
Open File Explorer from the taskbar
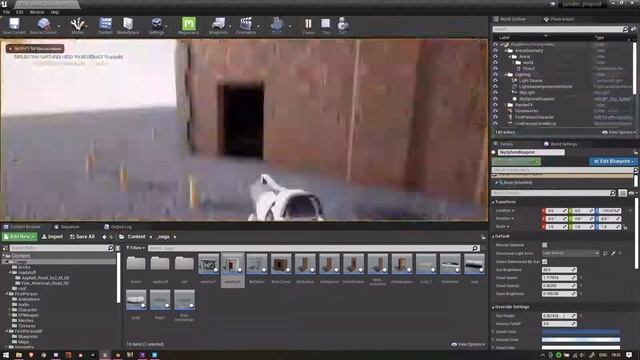(x=19, y=356)
